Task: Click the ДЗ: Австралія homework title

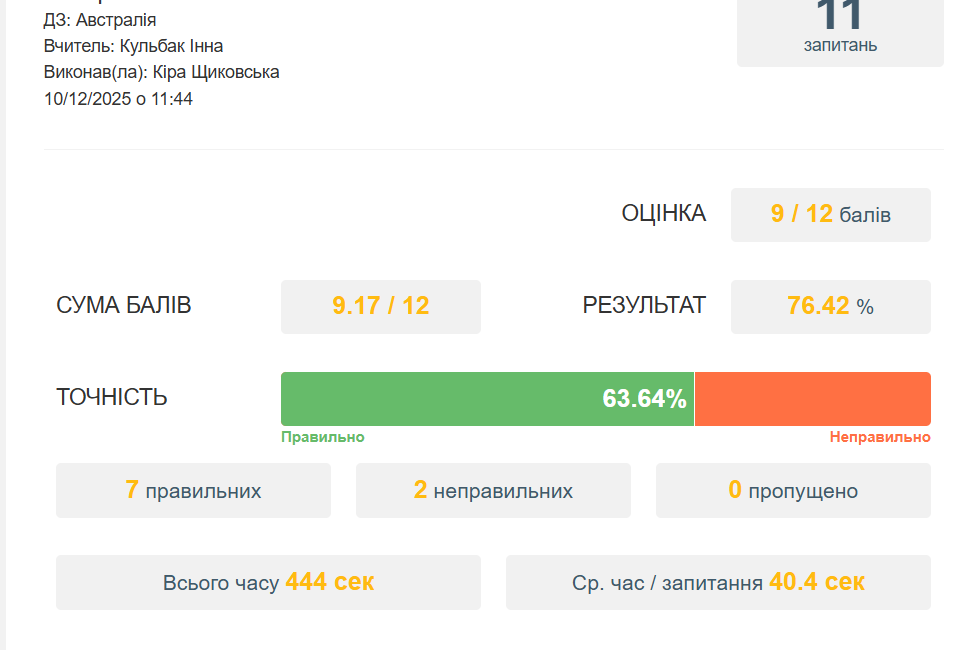Action: [100, 20]
